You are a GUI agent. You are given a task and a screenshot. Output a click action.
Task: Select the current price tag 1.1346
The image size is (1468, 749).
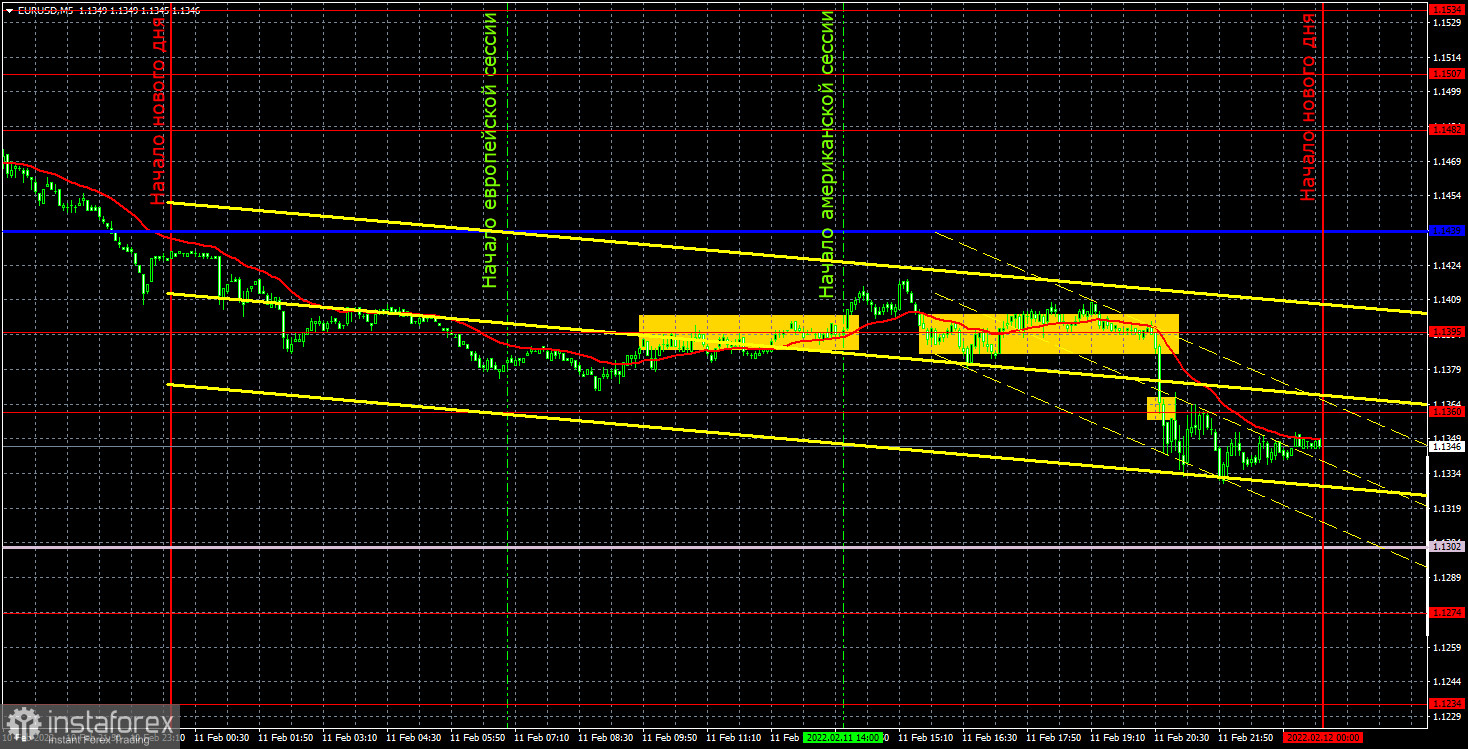coord(1447,447)
